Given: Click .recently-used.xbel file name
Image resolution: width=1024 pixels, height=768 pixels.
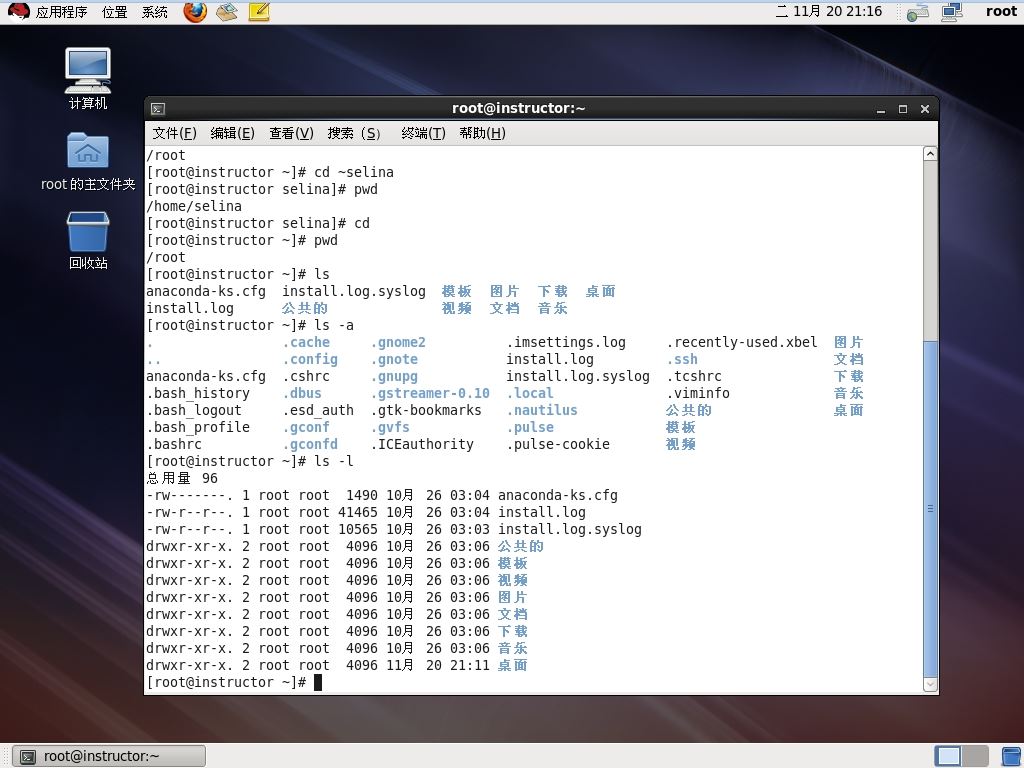Looking at the screenshot, I should (742, 342).
